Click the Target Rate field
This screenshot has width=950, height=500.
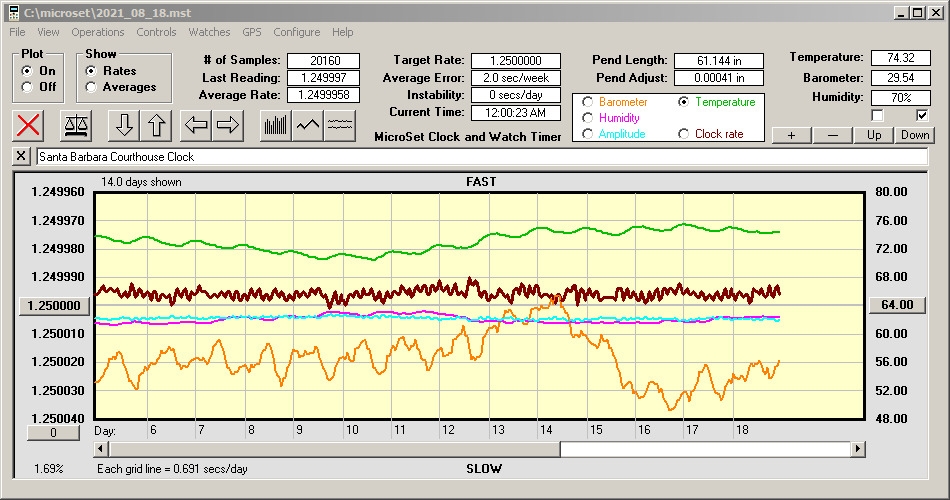[x=516, y=61]
